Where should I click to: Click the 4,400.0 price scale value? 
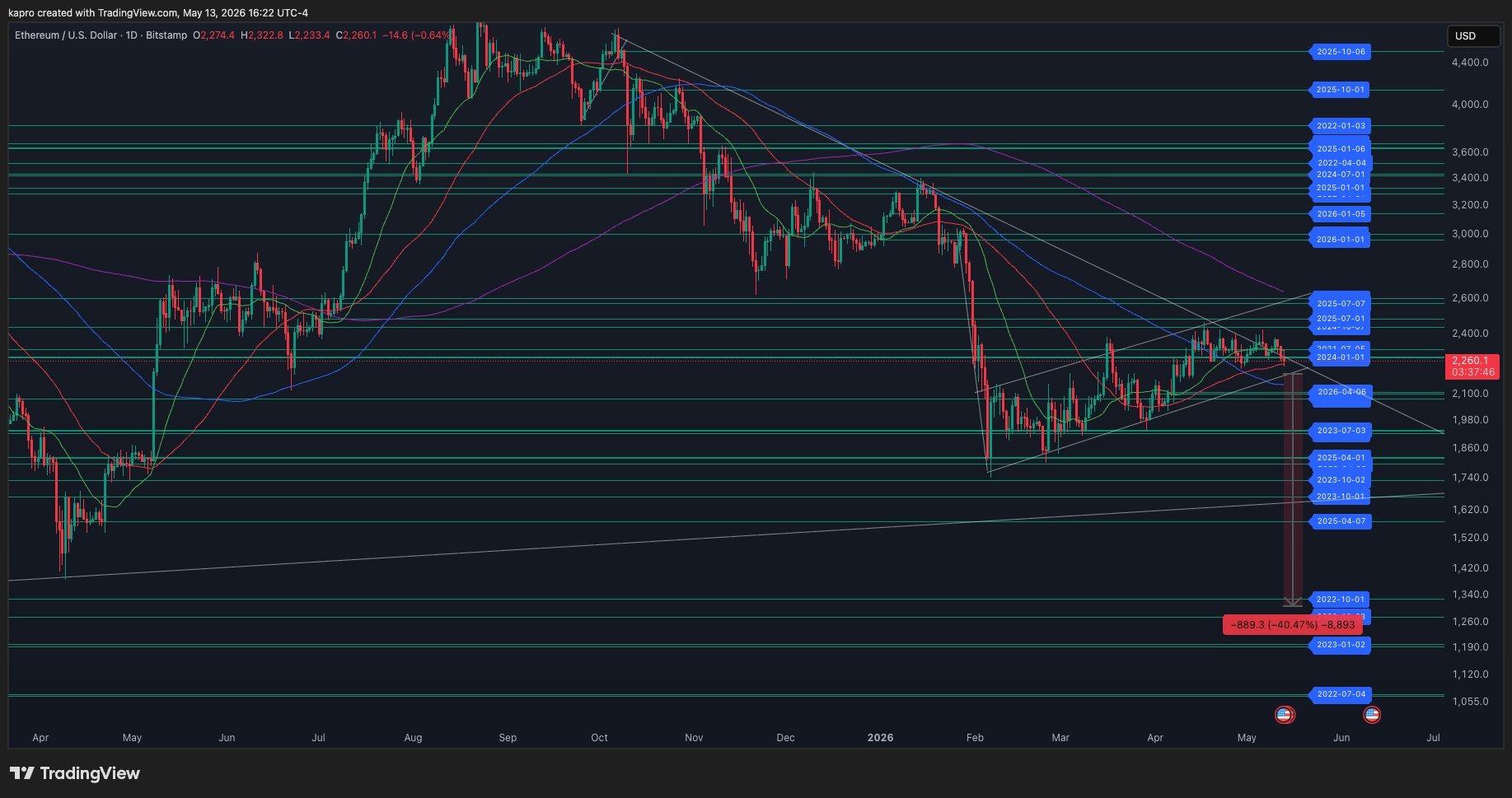click(x=1470, y=63)
